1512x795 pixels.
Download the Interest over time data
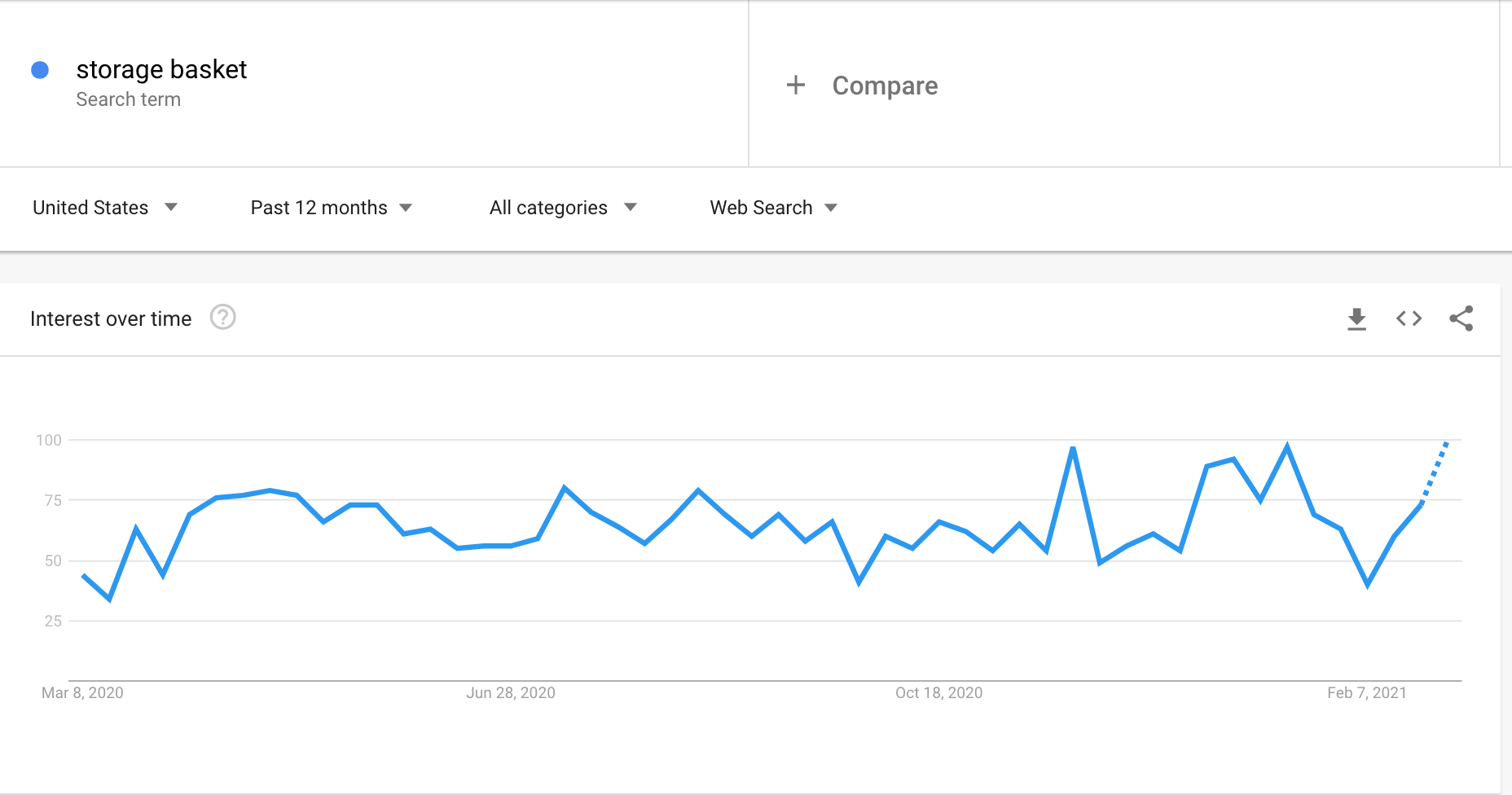click(x=1356, y=318)
